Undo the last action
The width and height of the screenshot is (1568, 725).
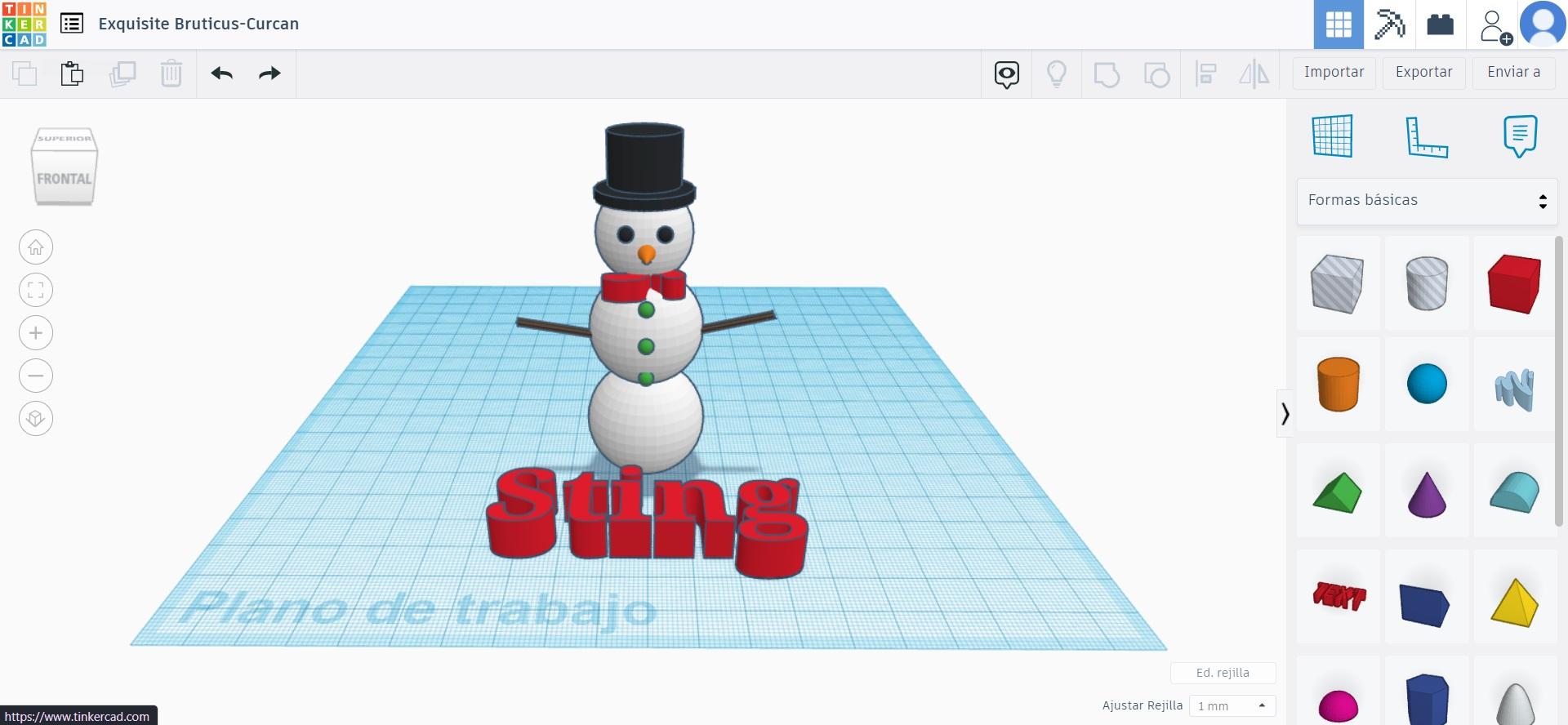[222, 73]
